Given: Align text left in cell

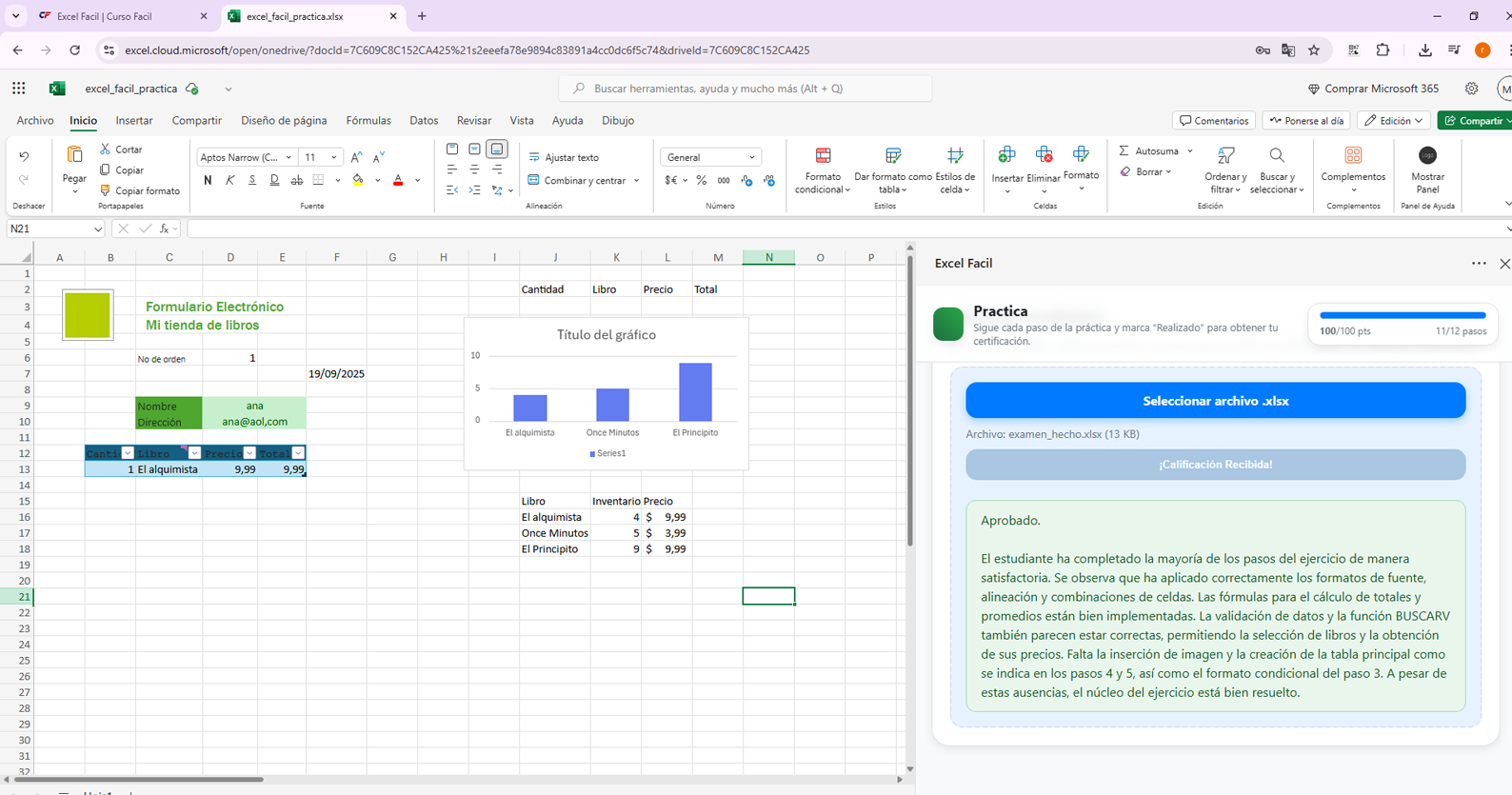Looking at the screenshot, I should (452, 169).
